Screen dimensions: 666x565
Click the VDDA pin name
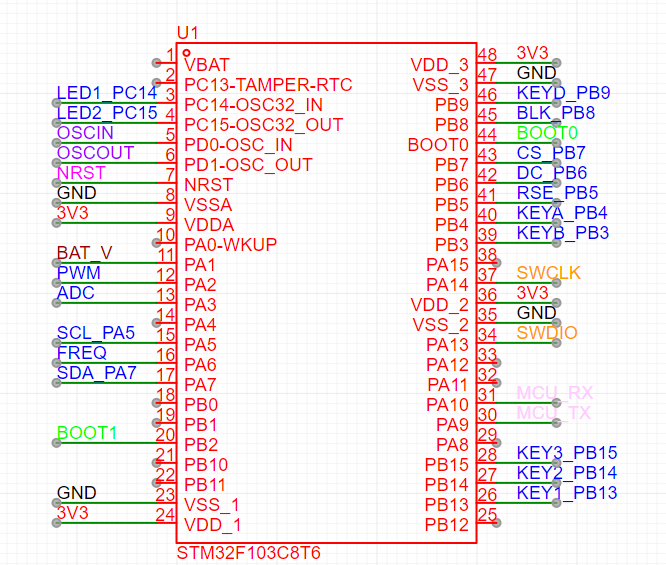coord(209,225)
